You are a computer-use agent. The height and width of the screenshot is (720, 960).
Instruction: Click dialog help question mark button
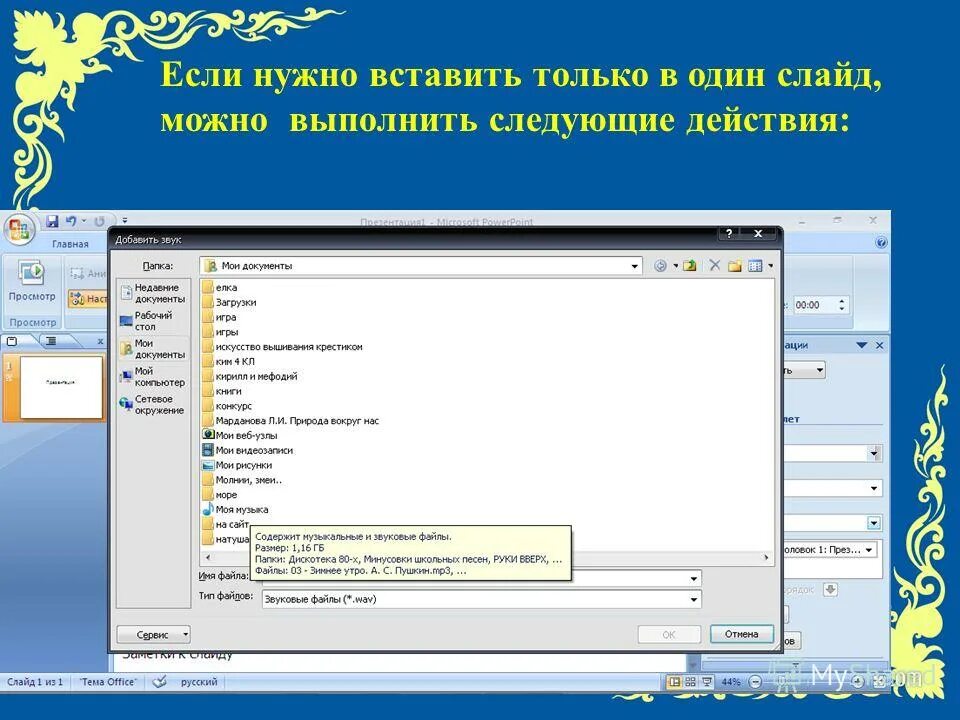click(x=729, y=233)
